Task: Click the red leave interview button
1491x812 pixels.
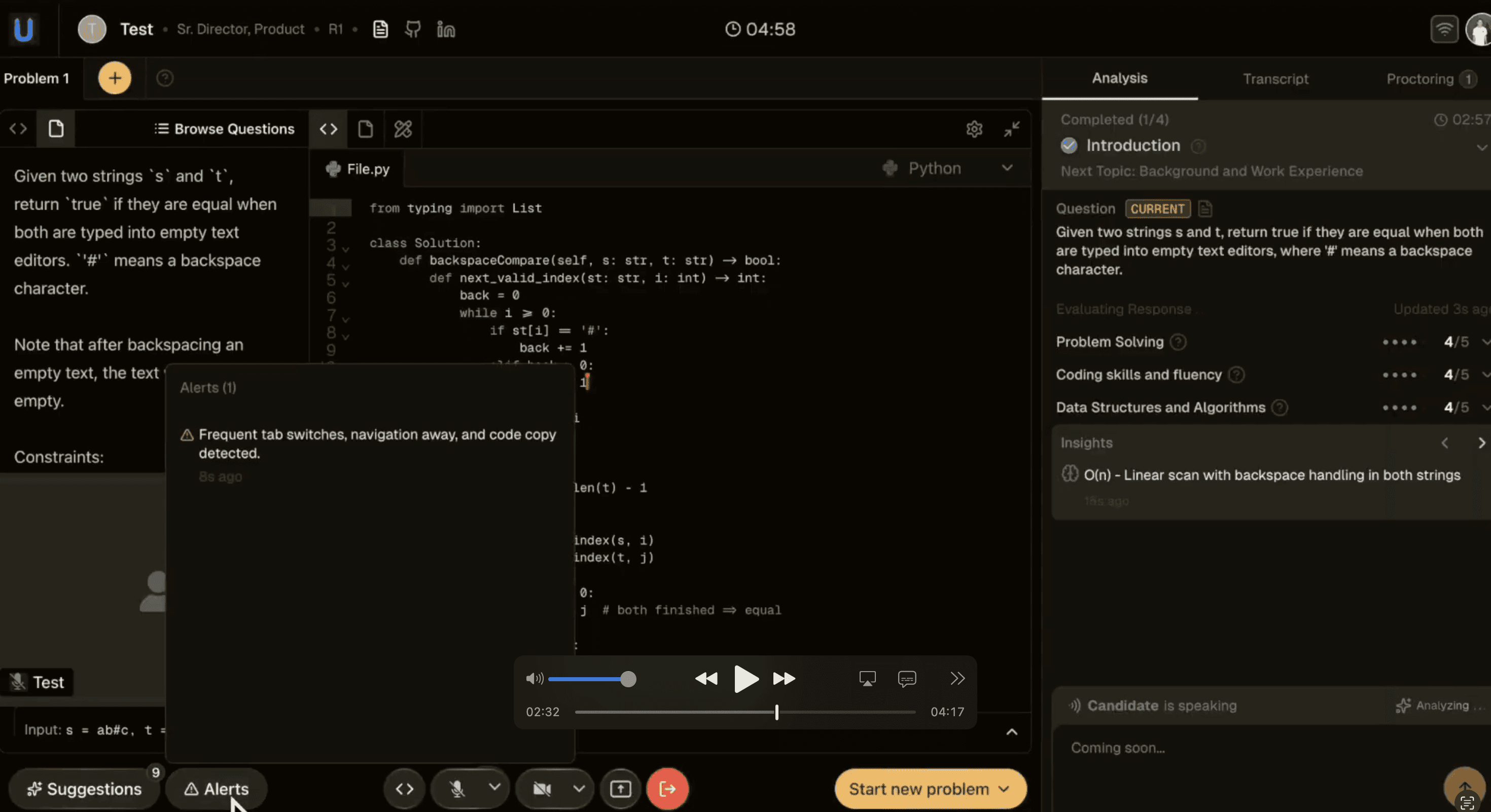Action: click(x=667, y=789)
